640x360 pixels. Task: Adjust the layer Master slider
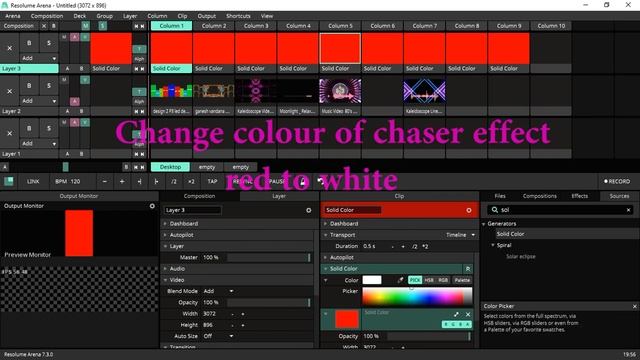269,258
